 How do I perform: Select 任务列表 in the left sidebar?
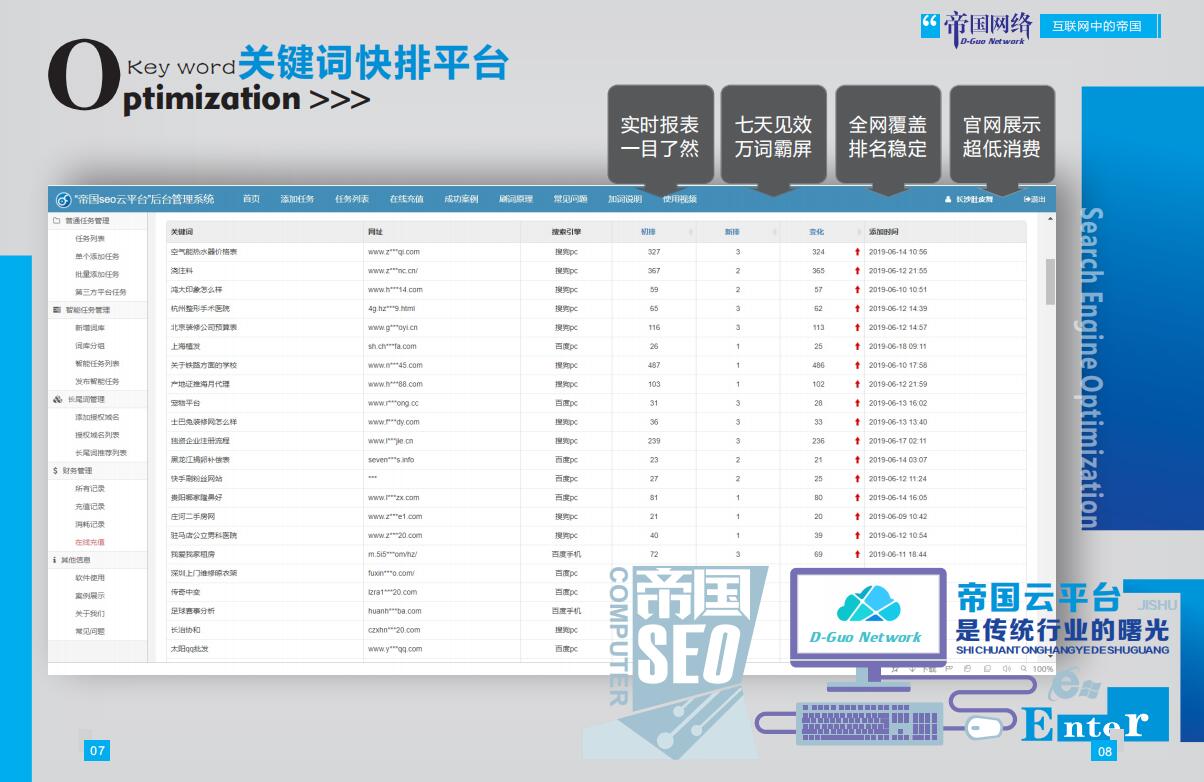pyautogui.click(x=90, y=239)
